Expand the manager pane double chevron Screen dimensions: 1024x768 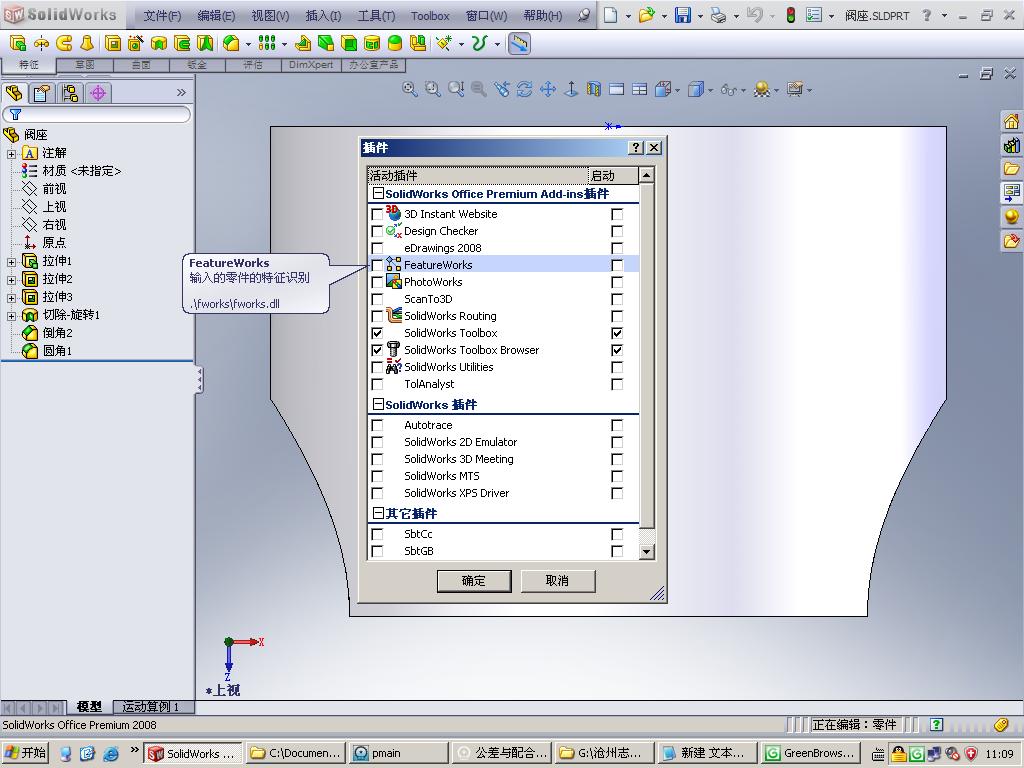click(181, 93)
